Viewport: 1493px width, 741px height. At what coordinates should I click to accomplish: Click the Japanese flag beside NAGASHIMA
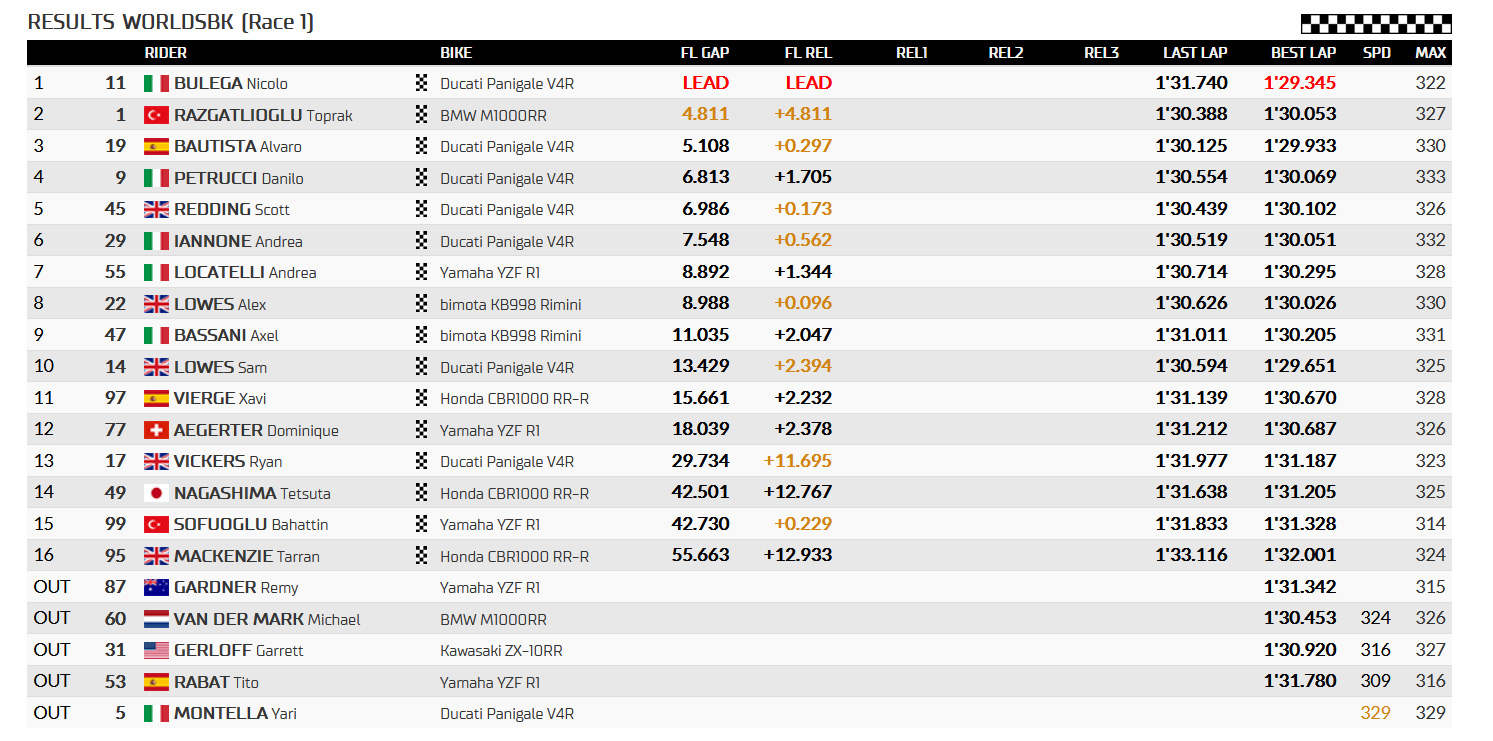click(156, 493)
